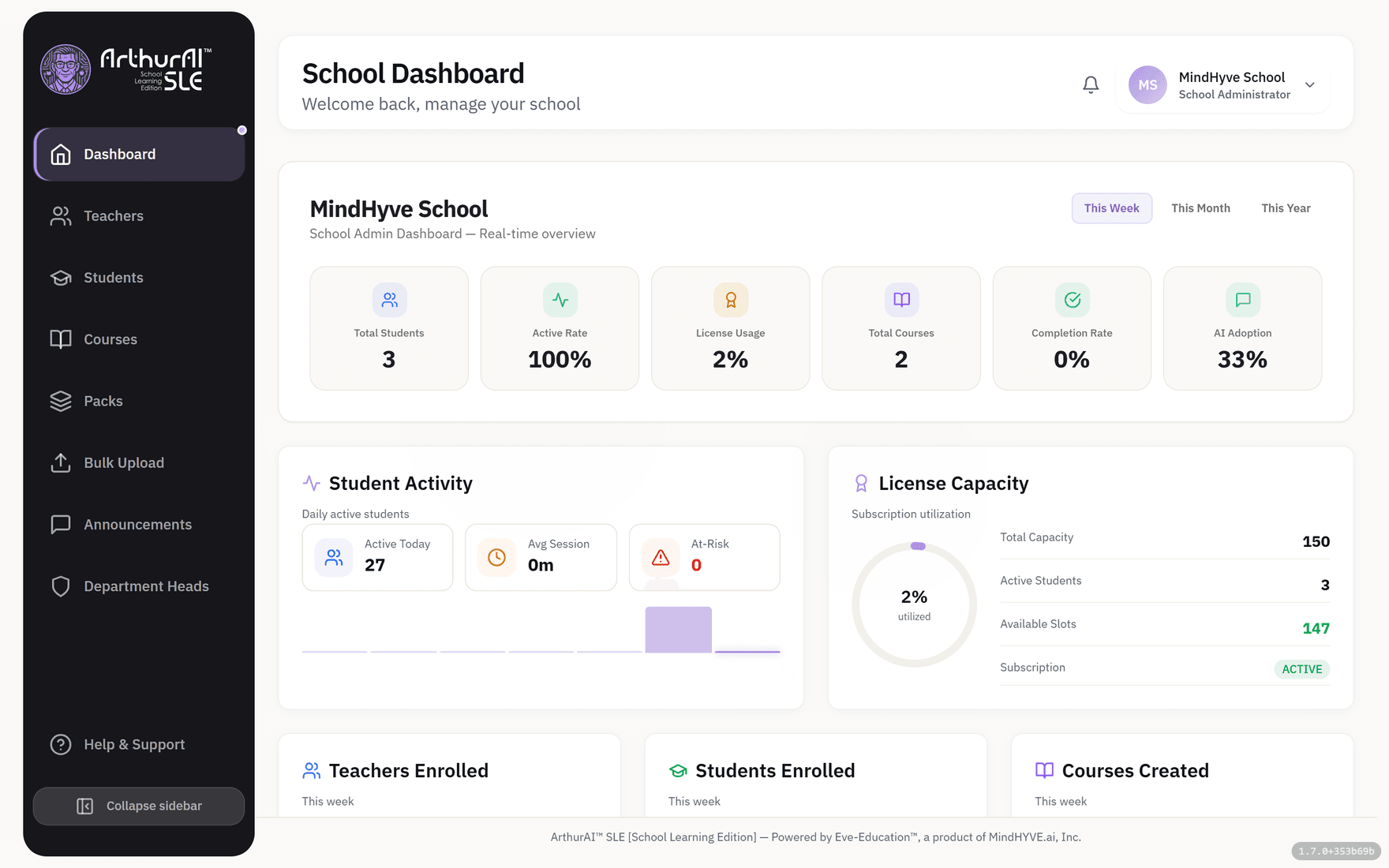This screenshot has width=1389, height=868.
Task: Click the License Usage 2% value
Action: (730, 360)
